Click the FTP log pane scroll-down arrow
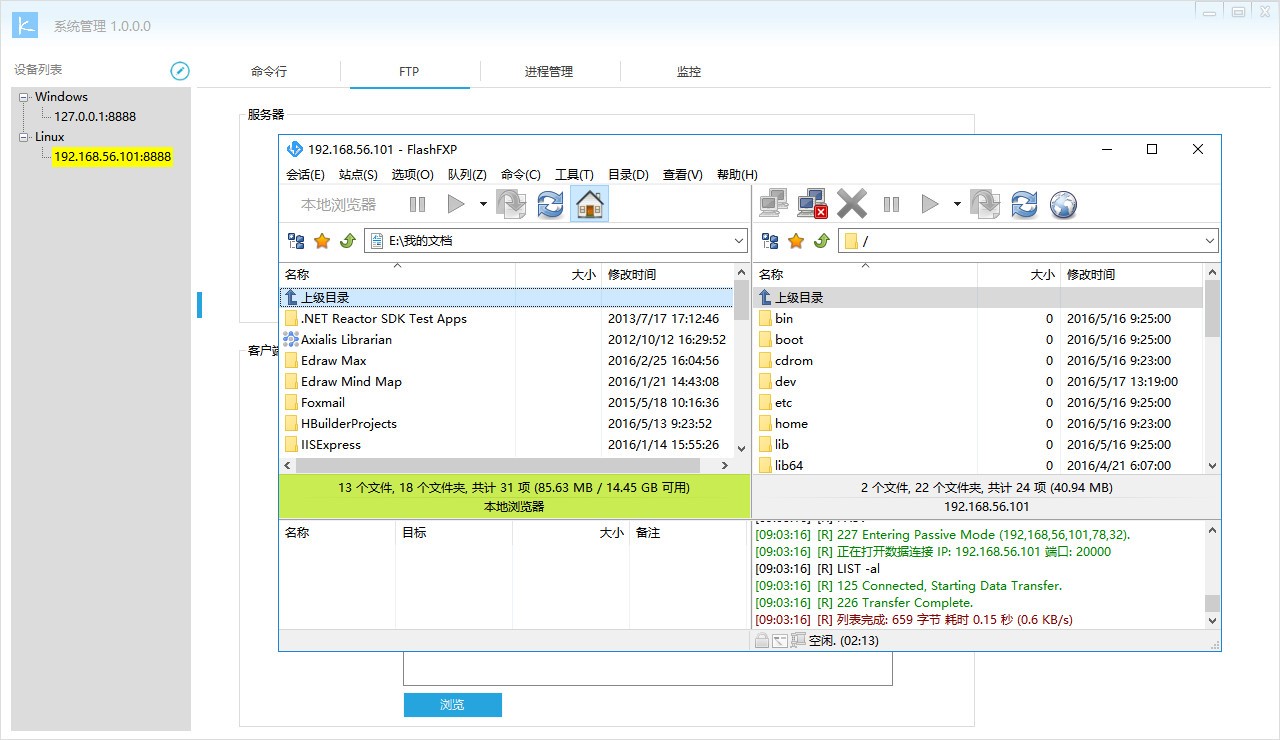Image resolution: width=1280 pixels, height=740 pixels. click(1212, 621)
